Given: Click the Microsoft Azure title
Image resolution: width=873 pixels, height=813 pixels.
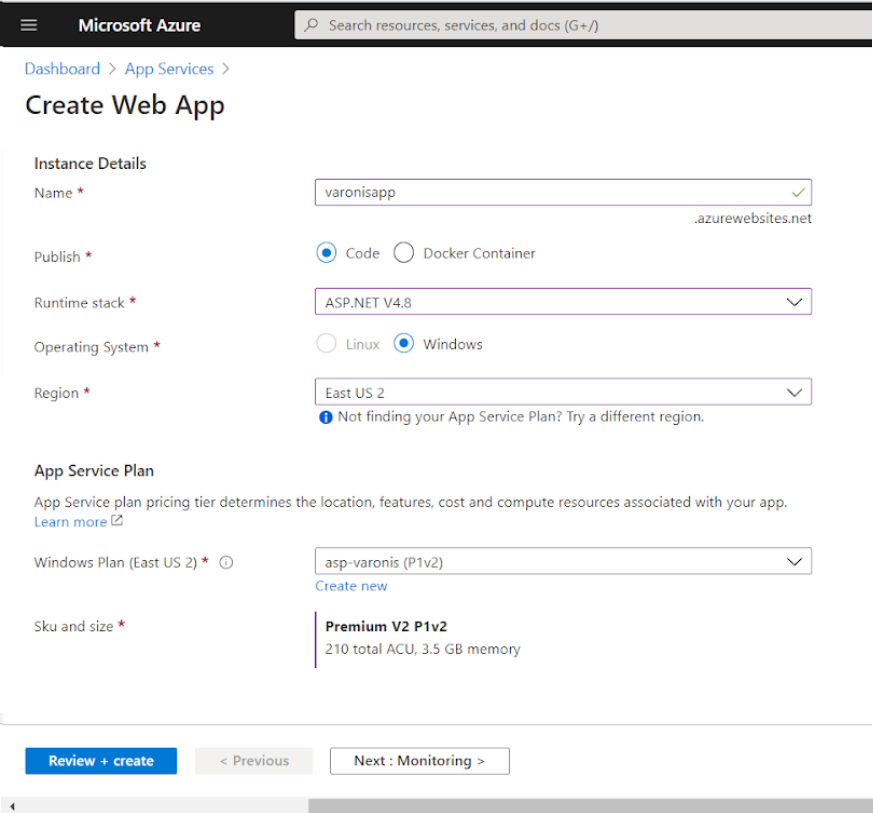Looking at the screenshot, I should [139, 26].
